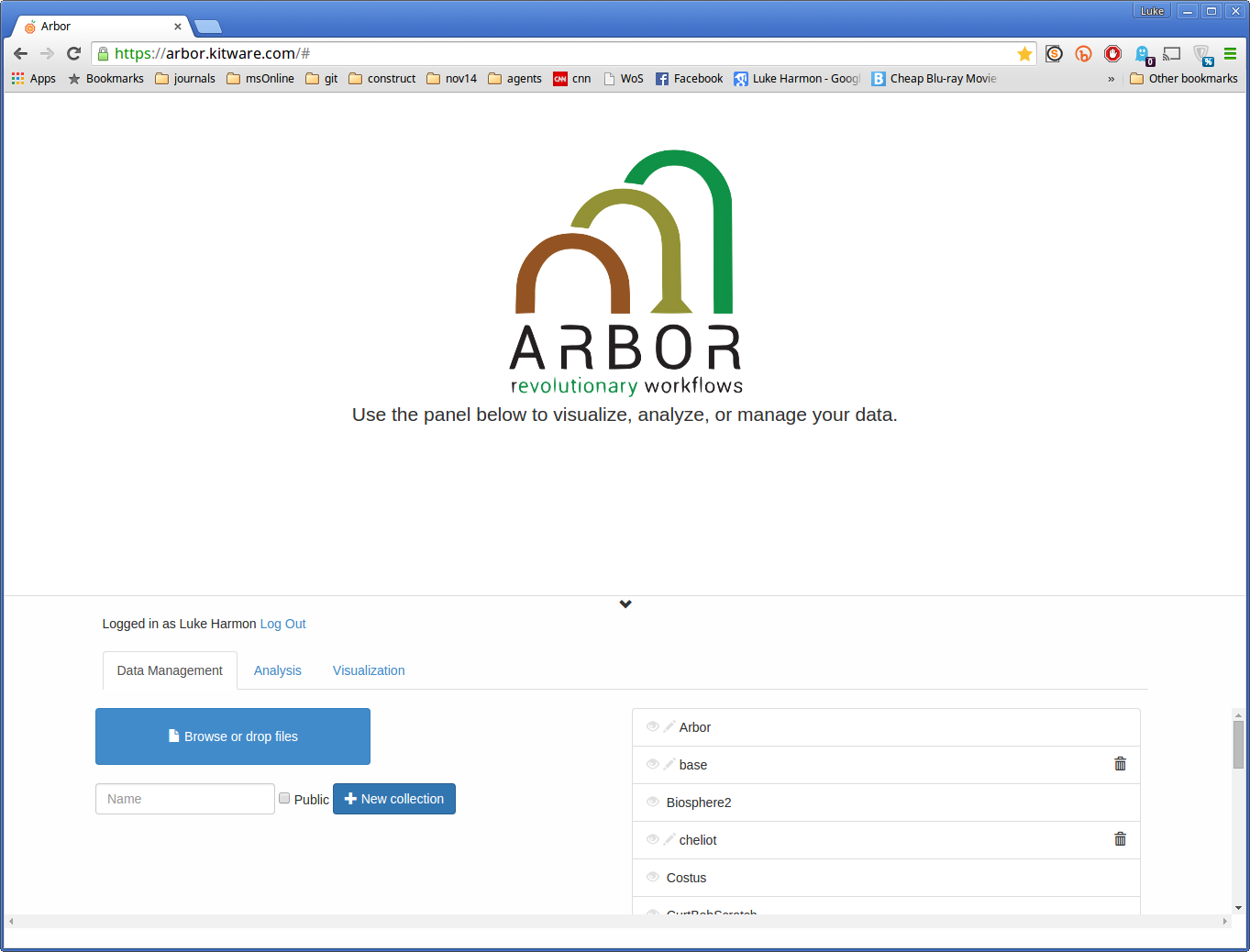Open the Apps shortcut in bookmarks bar
1250x952 pixels.
click(x=34, y=79)
